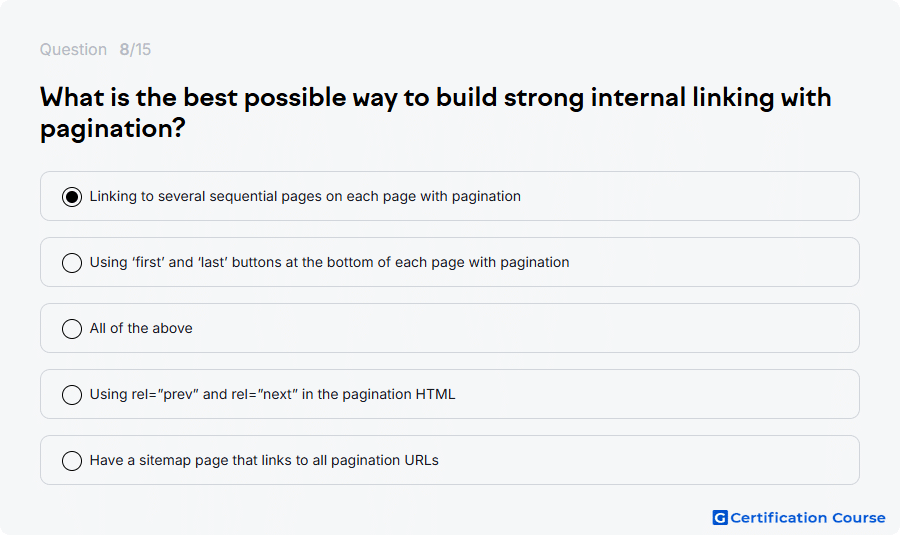The height and width of the screenshot is (535, 900).
Task: Click the question heading about internal linking with pagination
Action: coord(436,113)
